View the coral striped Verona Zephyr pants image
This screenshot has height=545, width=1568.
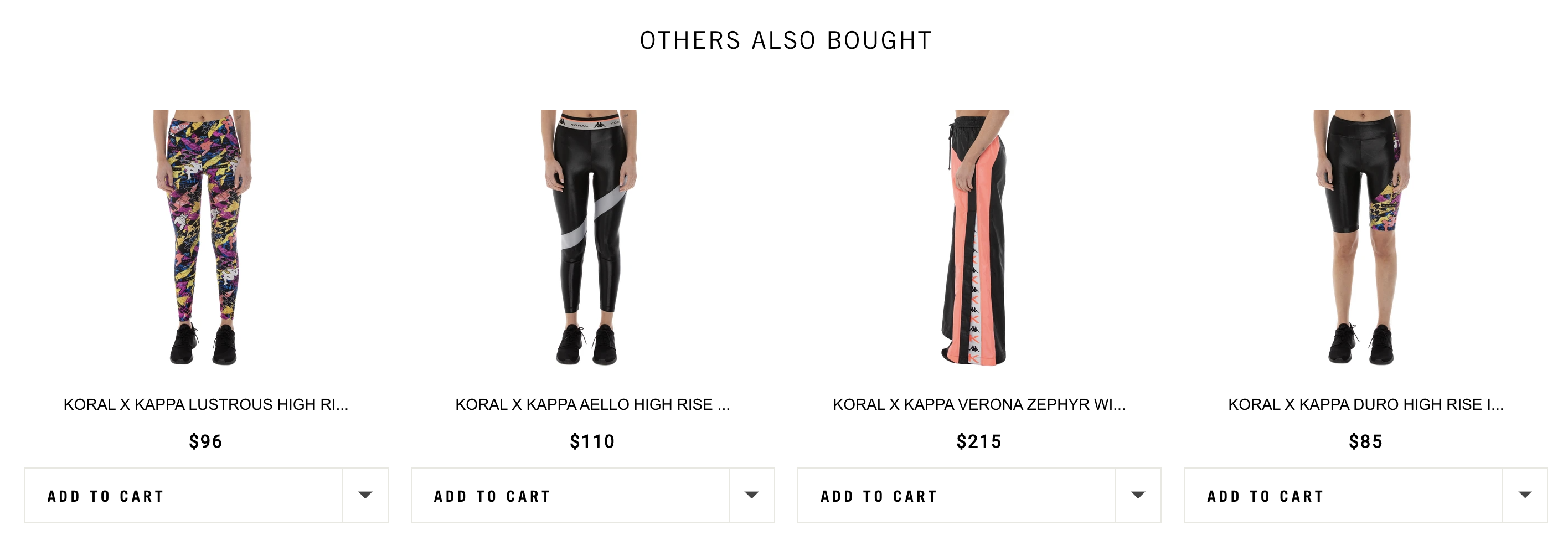click(976, 238)
